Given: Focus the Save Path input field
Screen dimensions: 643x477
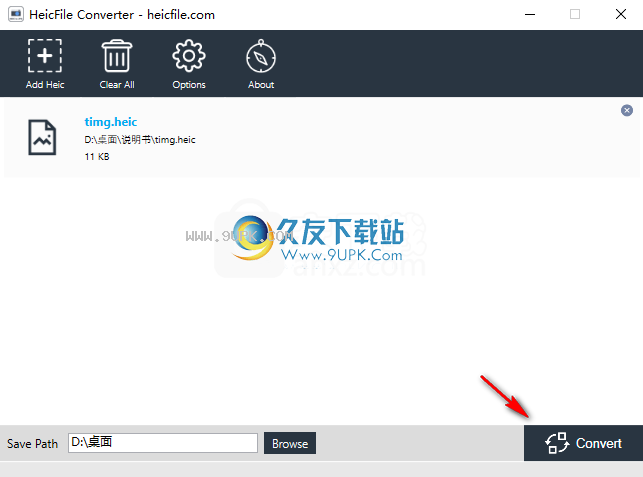Looking at the screenshot, I should coord(163,443).
